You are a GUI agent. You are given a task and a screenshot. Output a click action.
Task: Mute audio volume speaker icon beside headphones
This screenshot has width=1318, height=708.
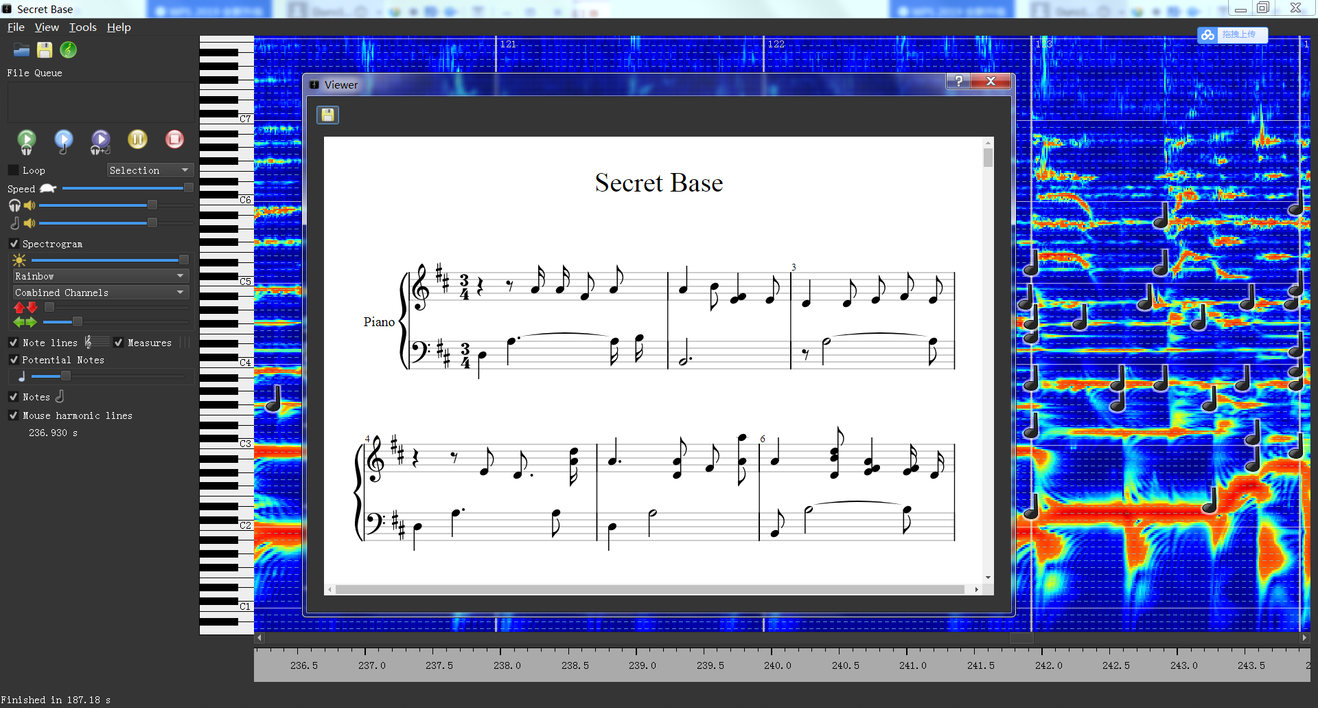[x=30, y=205]
